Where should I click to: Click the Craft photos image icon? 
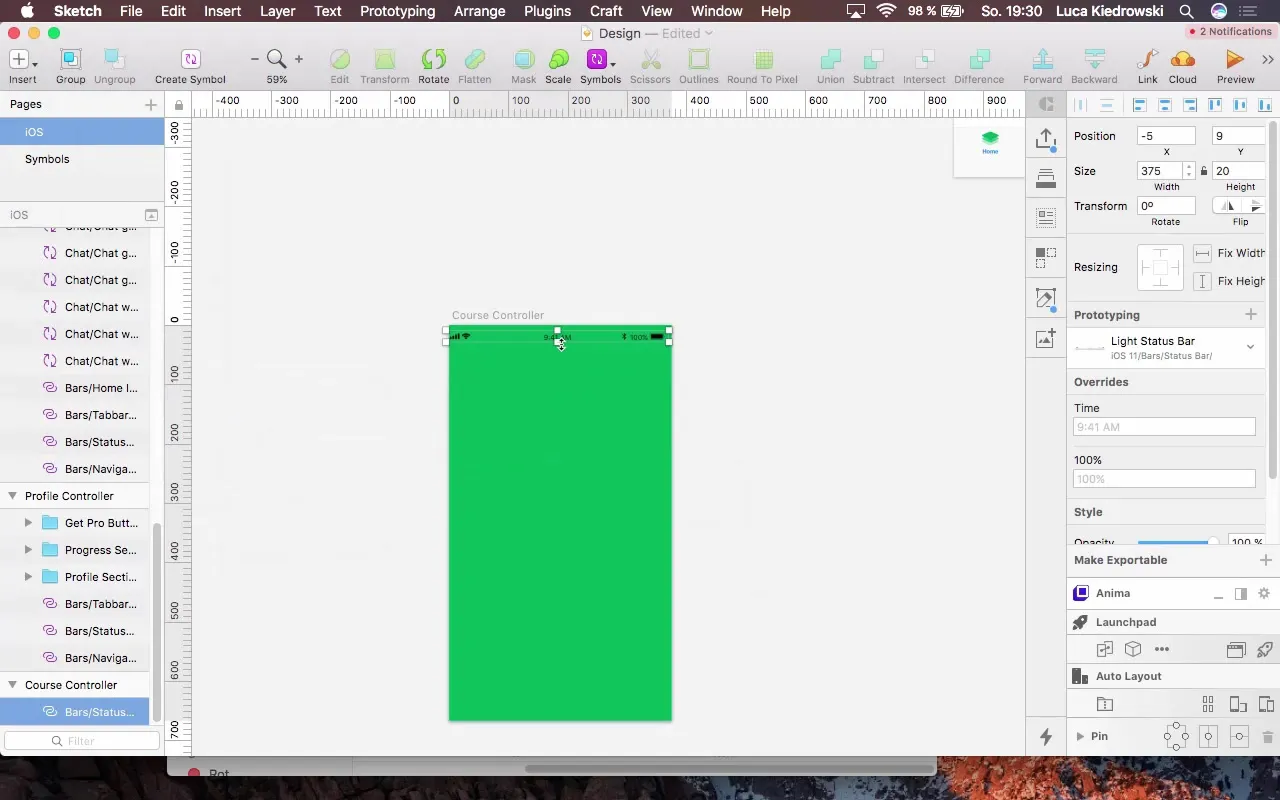tap(1046, 339)
